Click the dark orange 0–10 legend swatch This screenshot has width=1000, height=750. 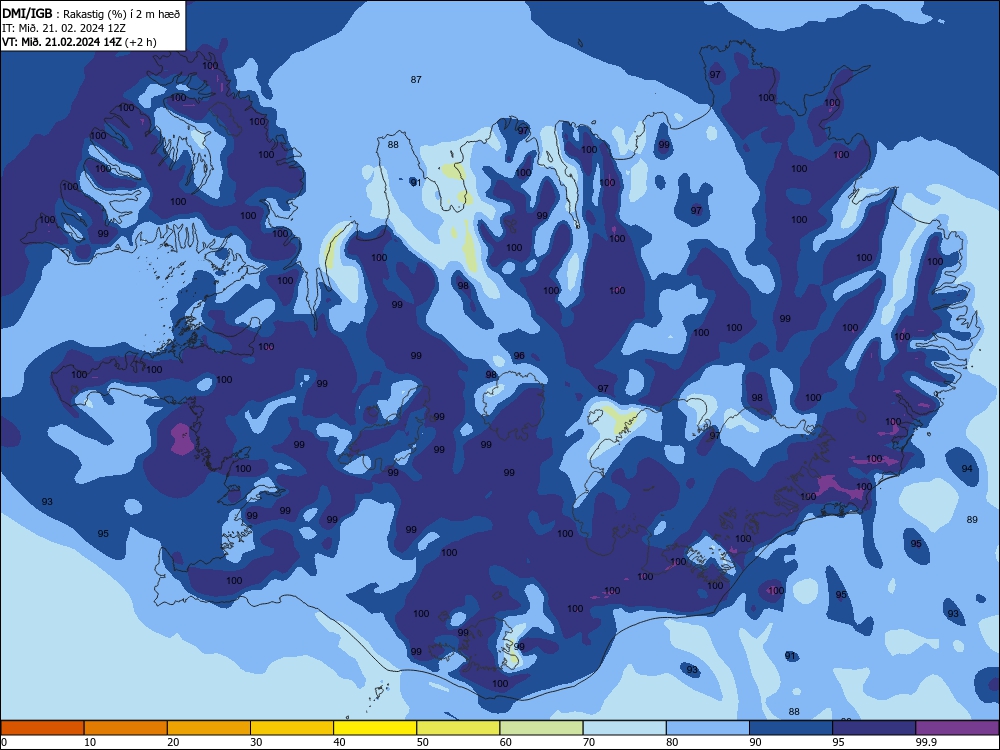click(42, 728)
